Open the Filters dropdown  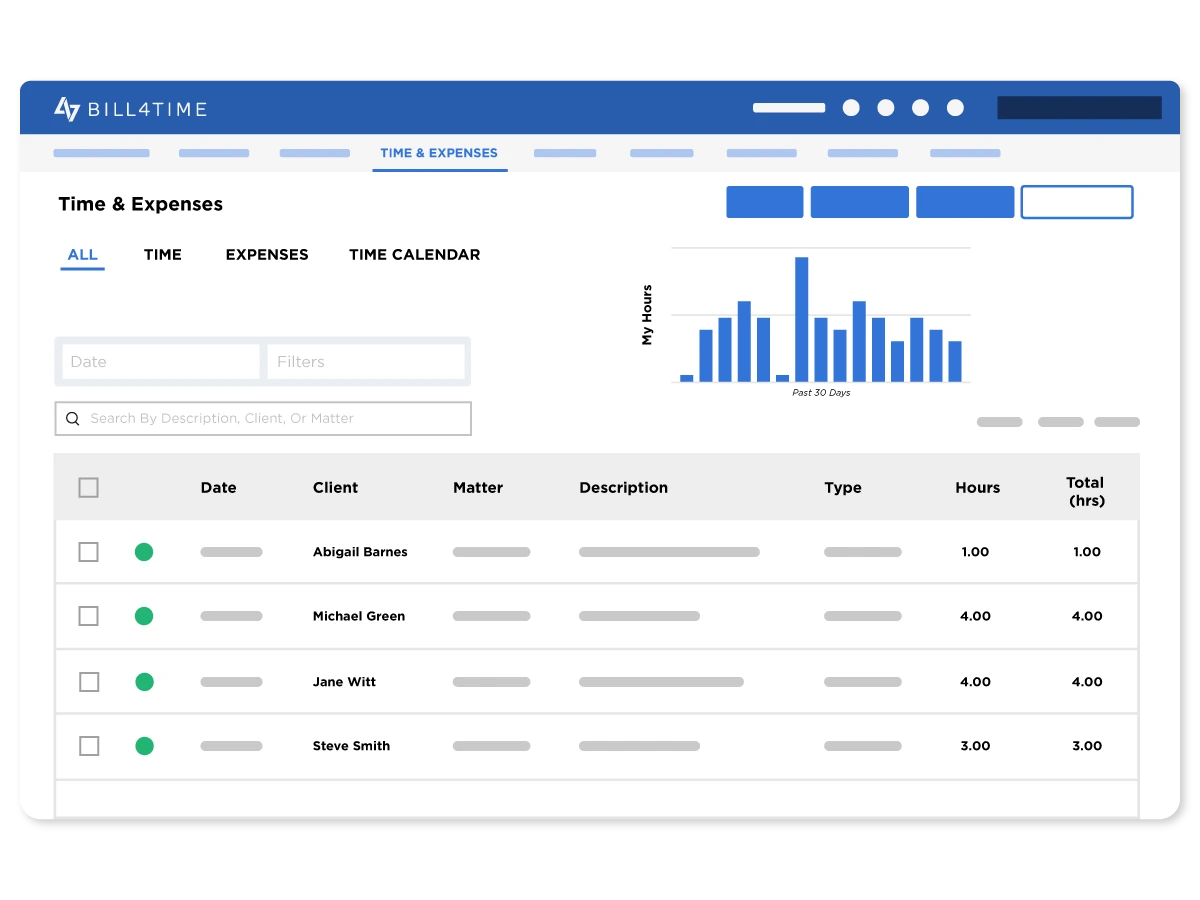click(366, 362)
